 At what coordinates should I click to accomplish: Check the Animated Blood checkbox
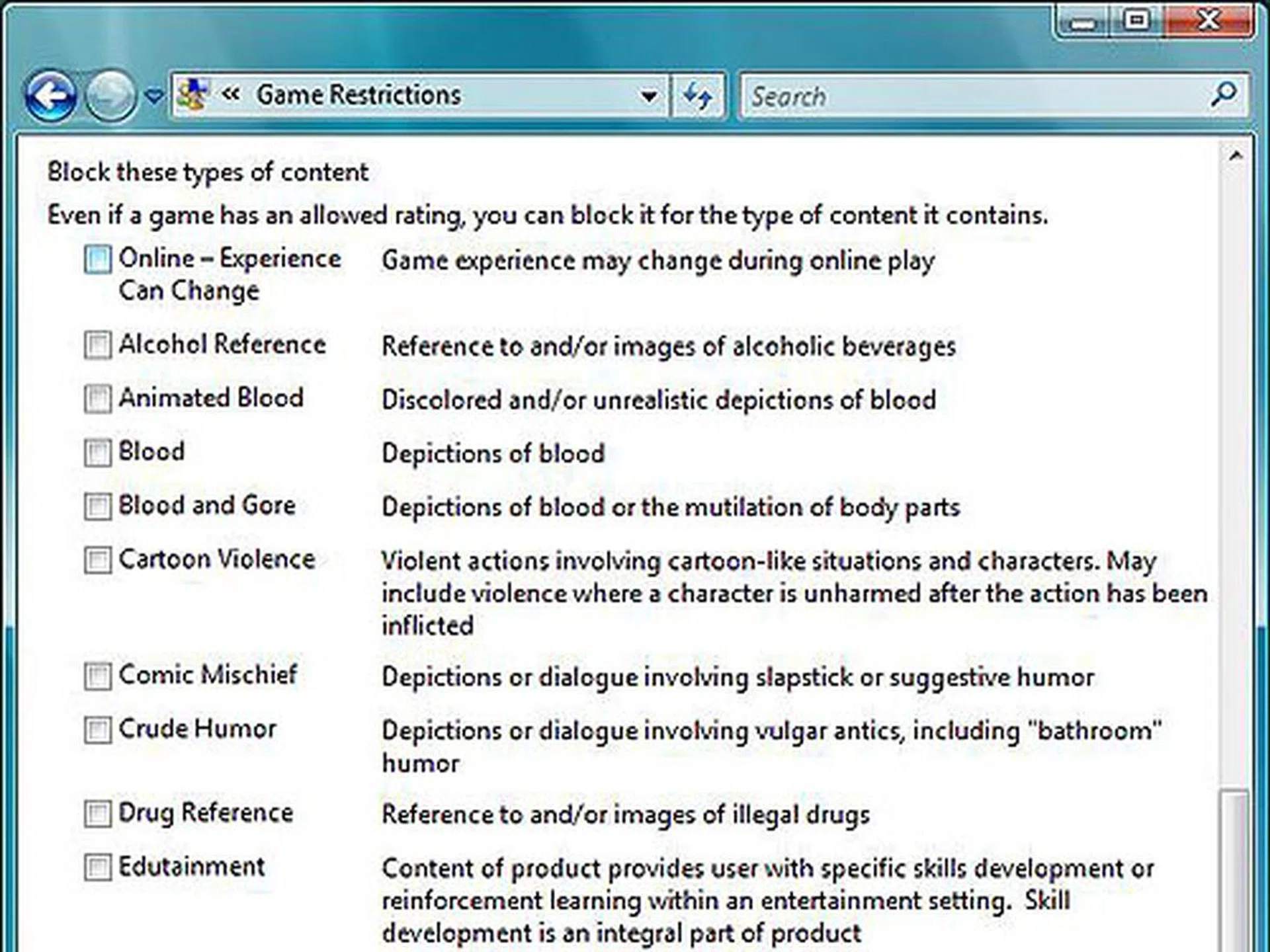pyautogui.click(x=97, y=399)
